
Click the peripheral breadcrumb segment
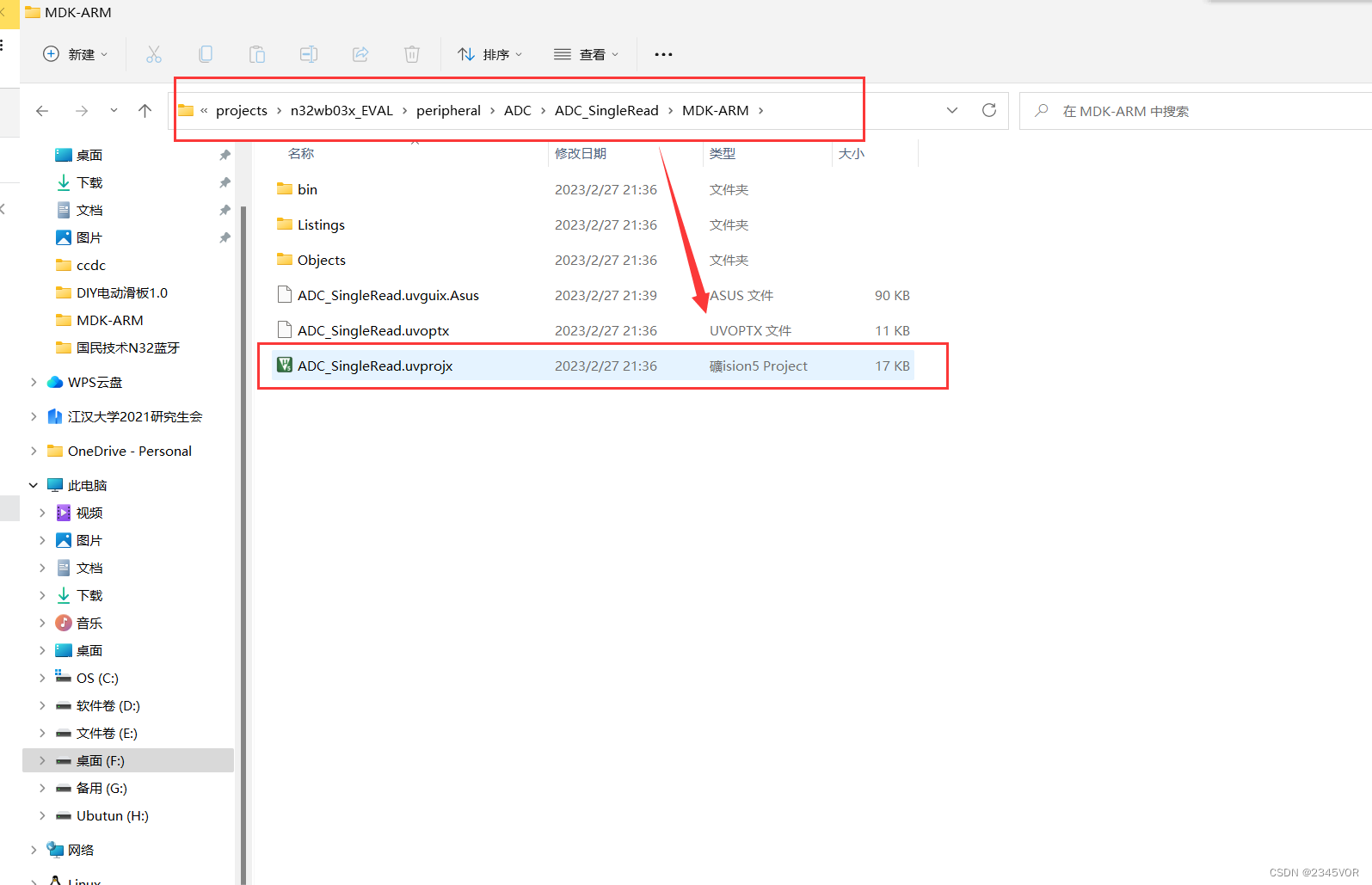click(448, 110)
